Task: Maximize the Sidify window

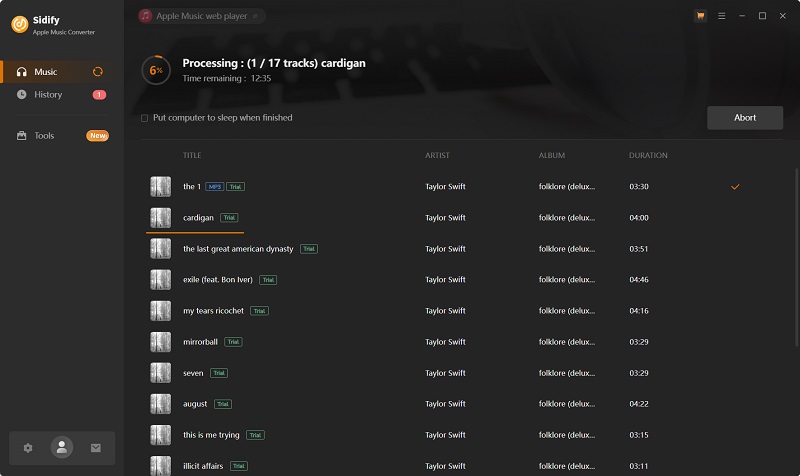Action: click(x=762, y=16)
